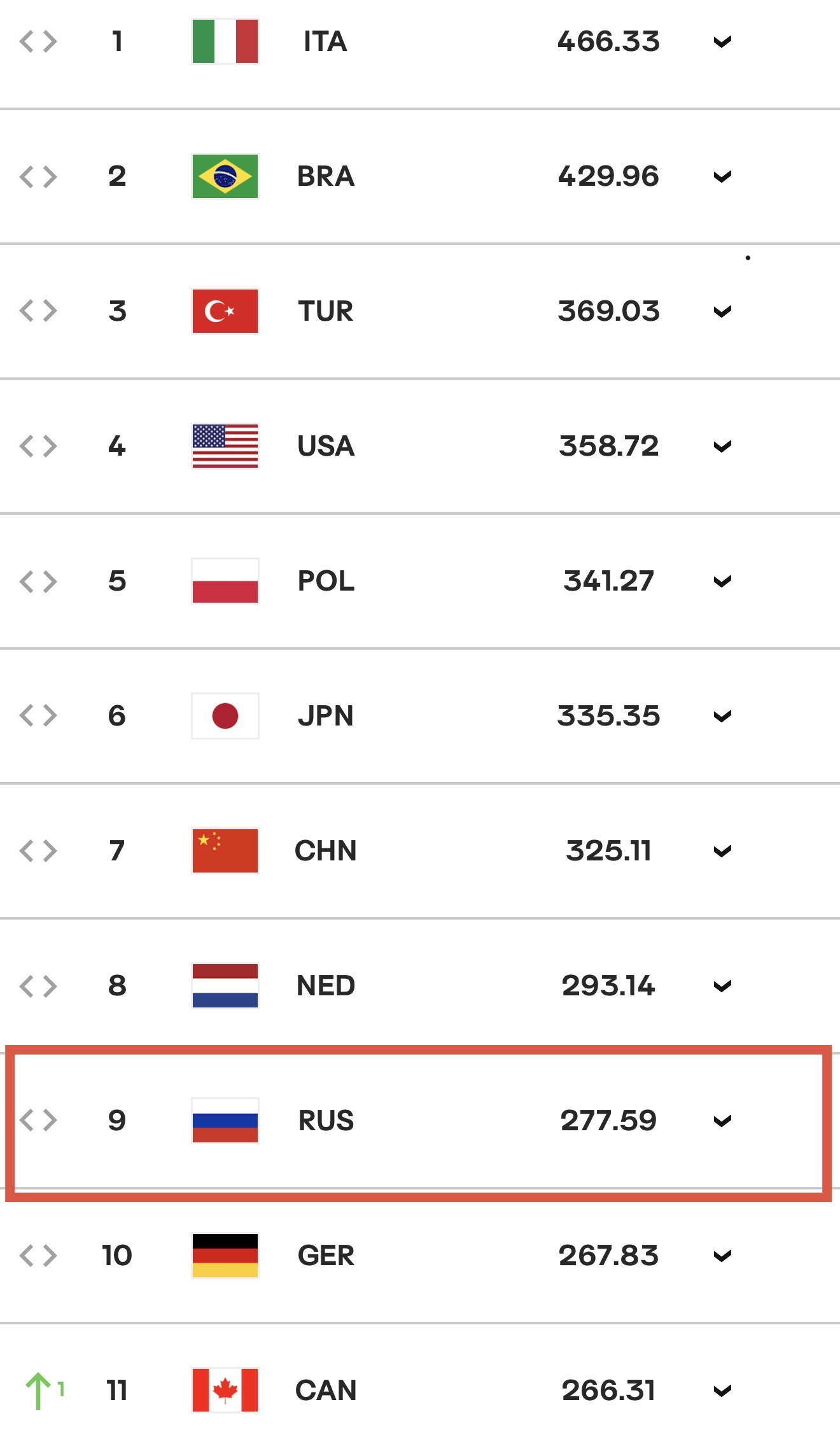
Task: Select the BRA team name
Action: (326, 176)
